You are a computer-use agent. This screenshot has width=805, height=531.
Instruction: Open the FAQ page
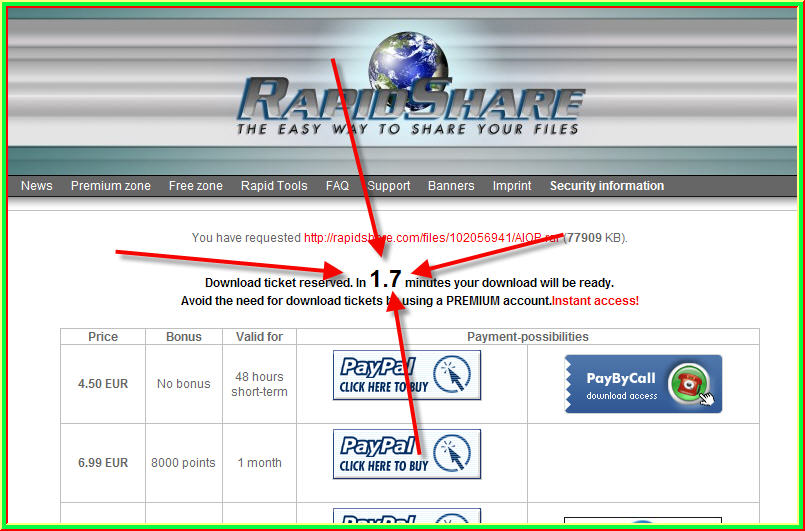coord(337,186)
